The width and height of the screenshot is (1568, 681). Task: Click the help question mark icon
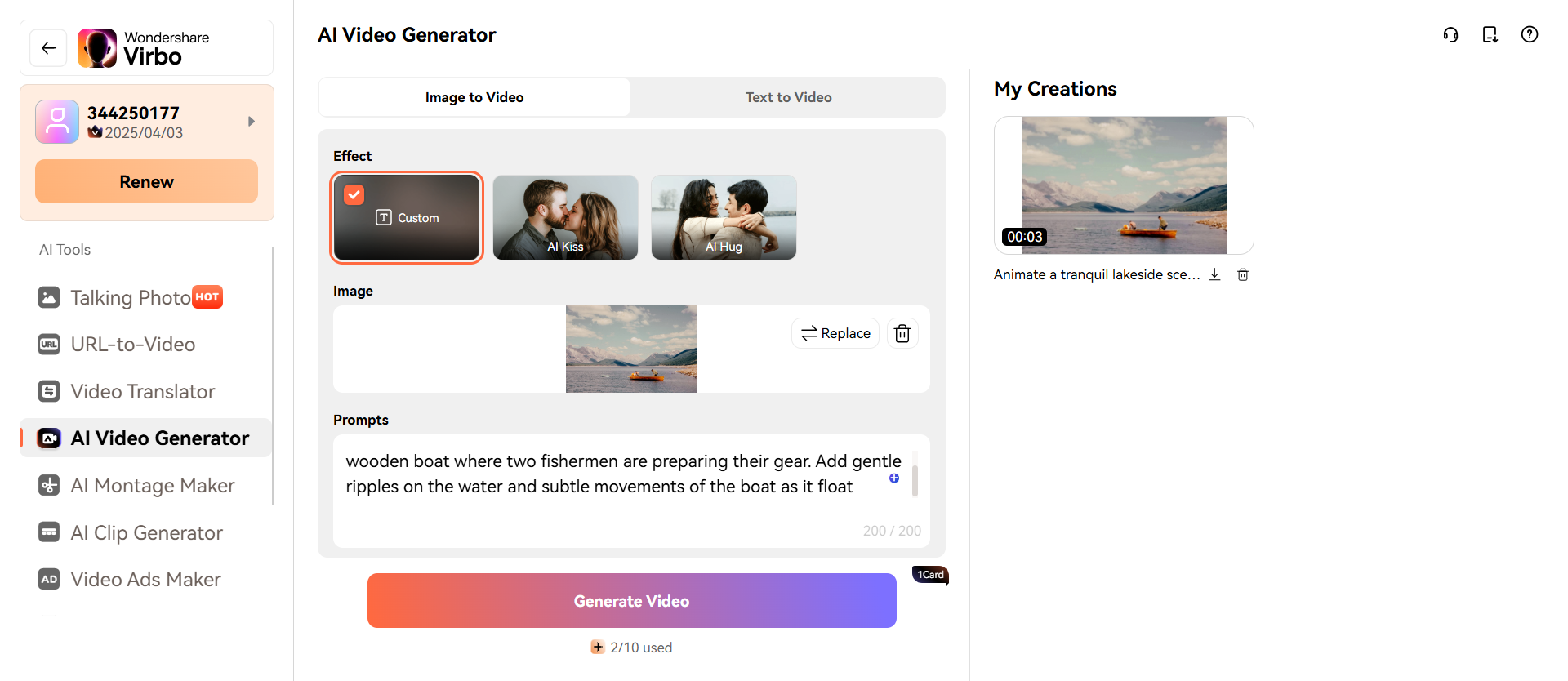click(1529, 35)
